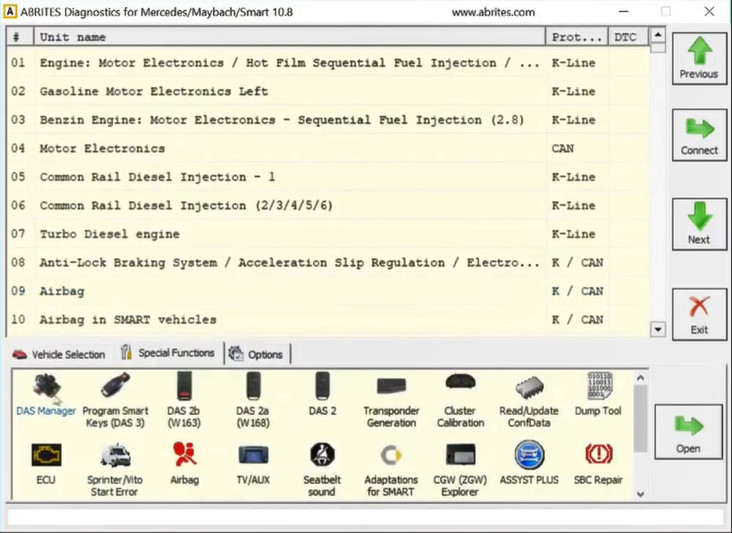Click the status text field at bottom
This screenshot has height=533, width=732.
tap(365, 517)
